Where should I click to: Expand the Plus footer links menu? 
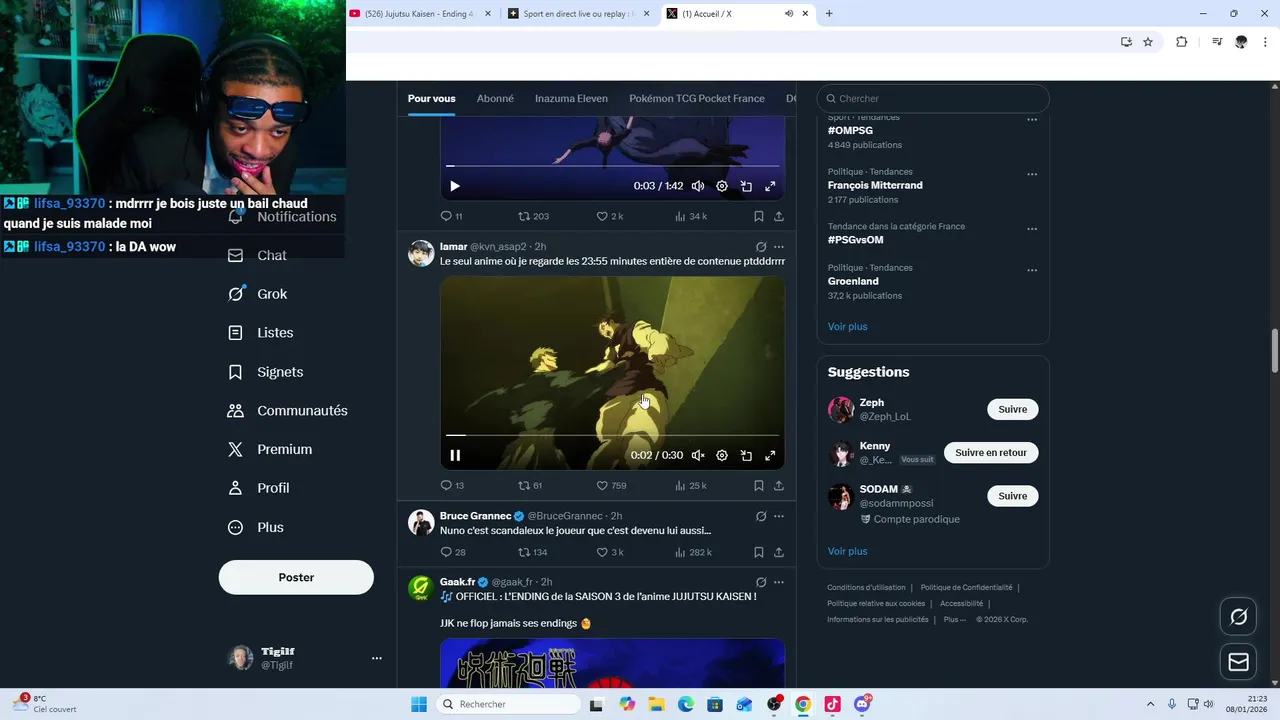pos(954,619)
